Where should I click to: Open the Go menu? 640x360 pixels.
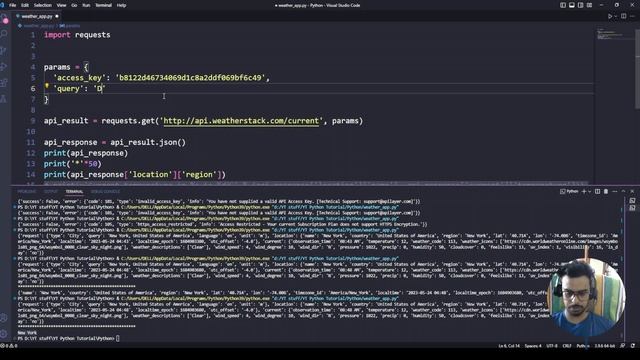point(74,5)
